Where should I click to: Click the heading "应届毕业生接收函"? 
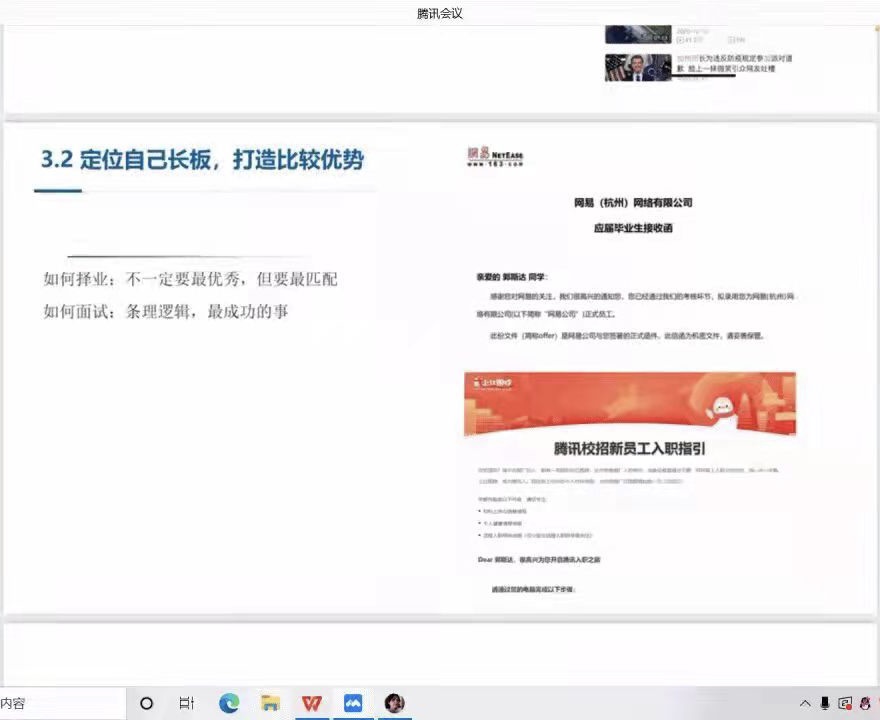tap(633, 228)
